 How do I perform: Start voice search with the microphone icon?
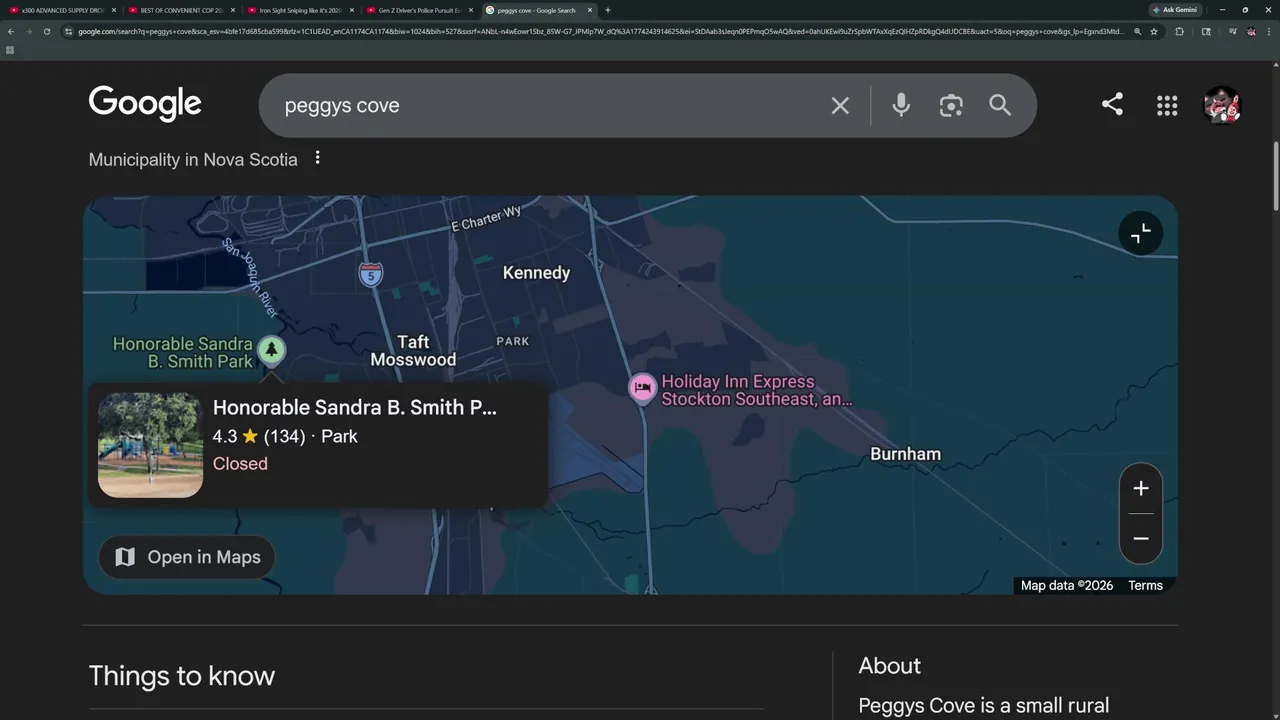tap(901, 105)
